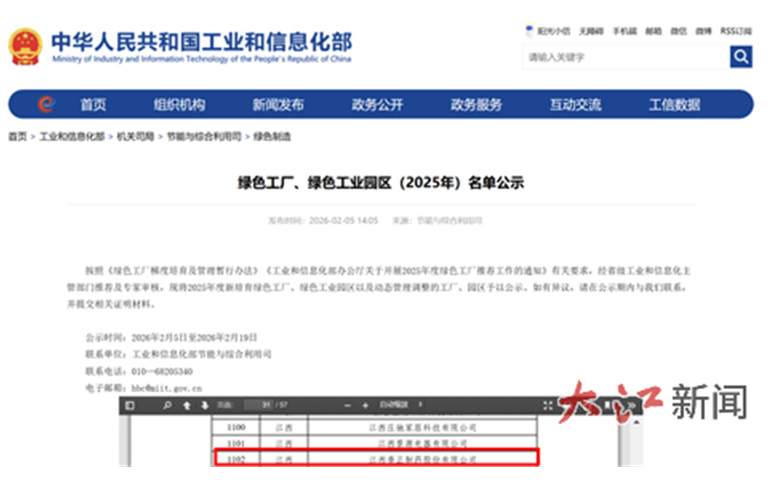This screenshot has width=772, height=484.
Task: Click 绿色制造 in the breadcrumb
Action: click(x=272, y=136)
